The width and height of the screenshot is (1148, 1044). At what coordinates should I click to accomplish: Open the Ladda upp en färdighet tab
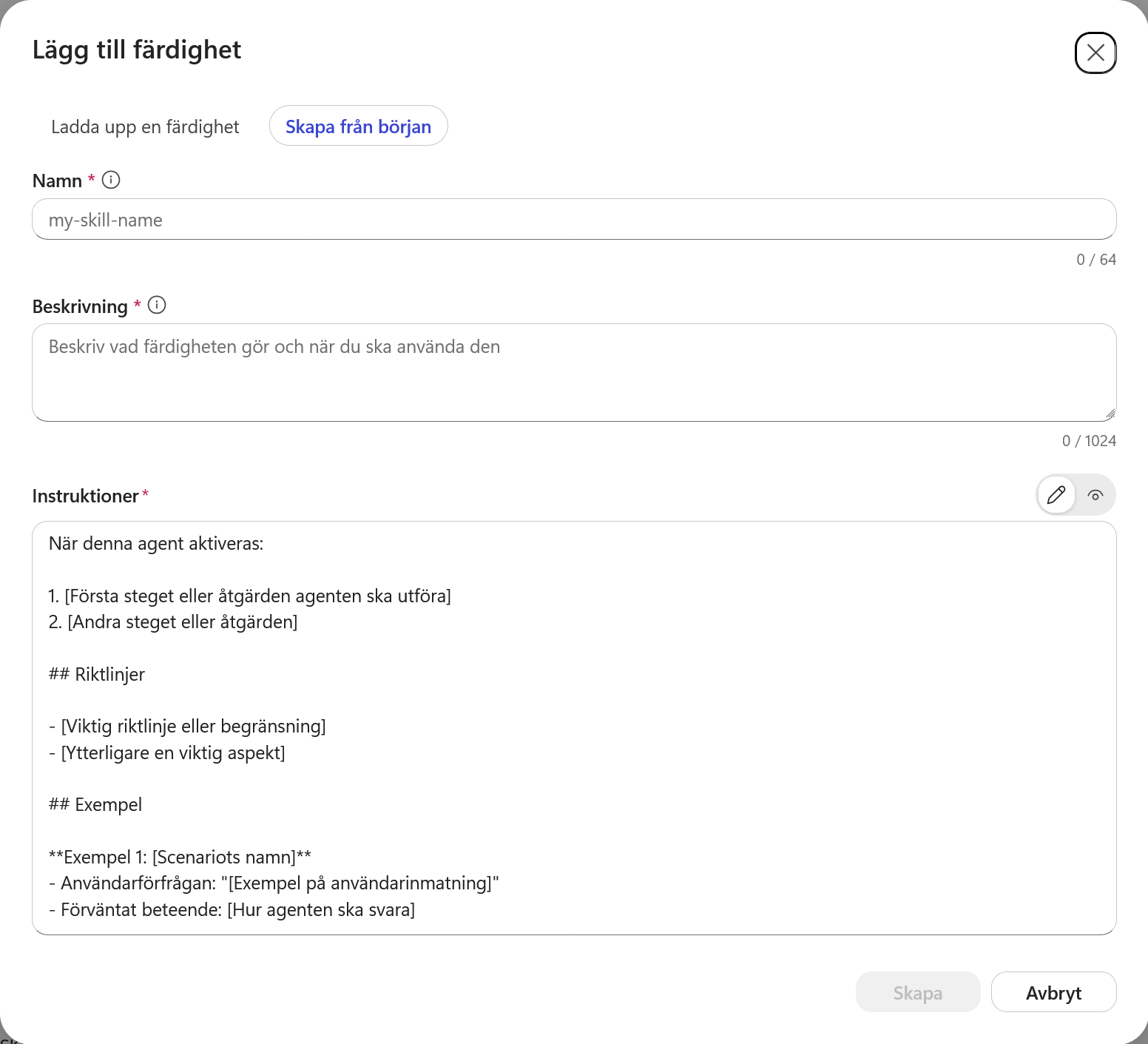(145, 127)
